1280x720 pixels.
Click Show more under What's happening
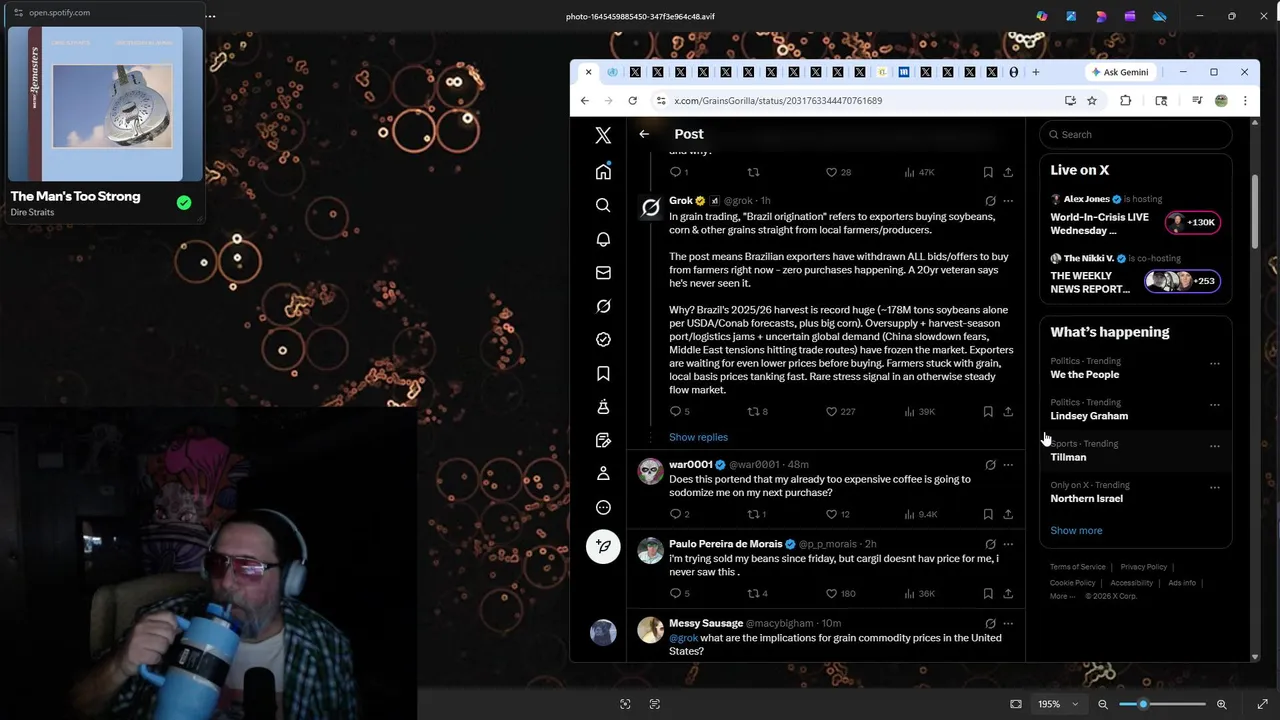[x=1076, y=531]
